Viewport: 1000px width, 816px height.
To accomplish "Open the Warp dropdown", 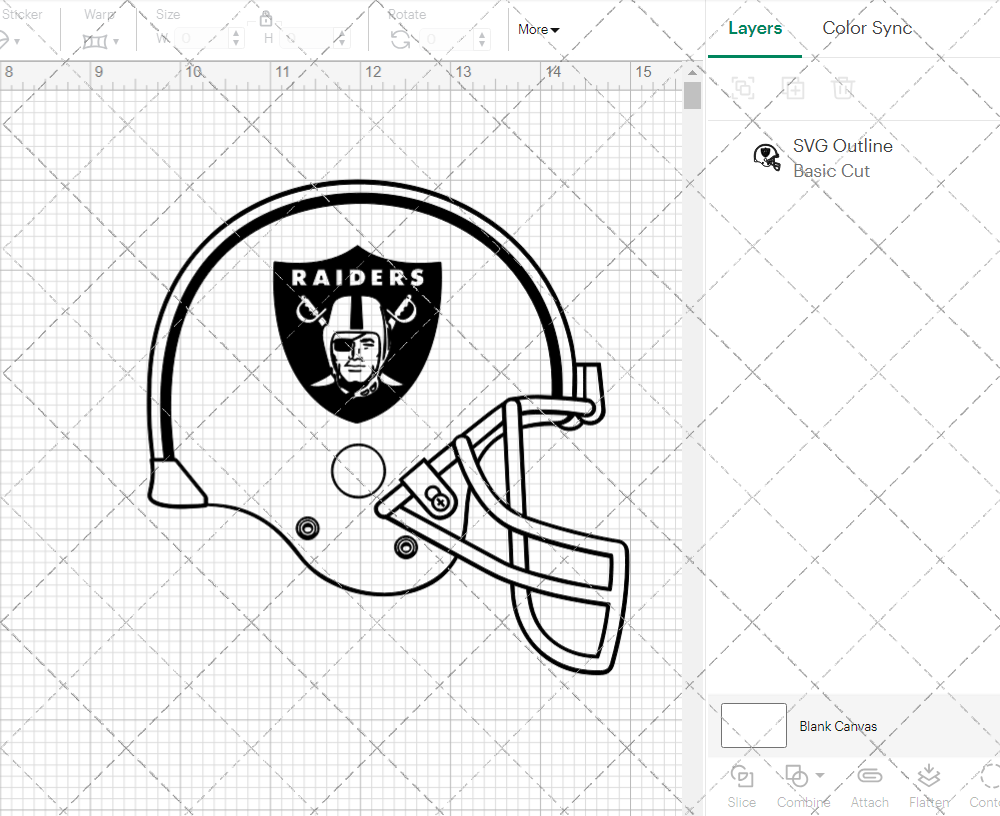I will [116, 41].
